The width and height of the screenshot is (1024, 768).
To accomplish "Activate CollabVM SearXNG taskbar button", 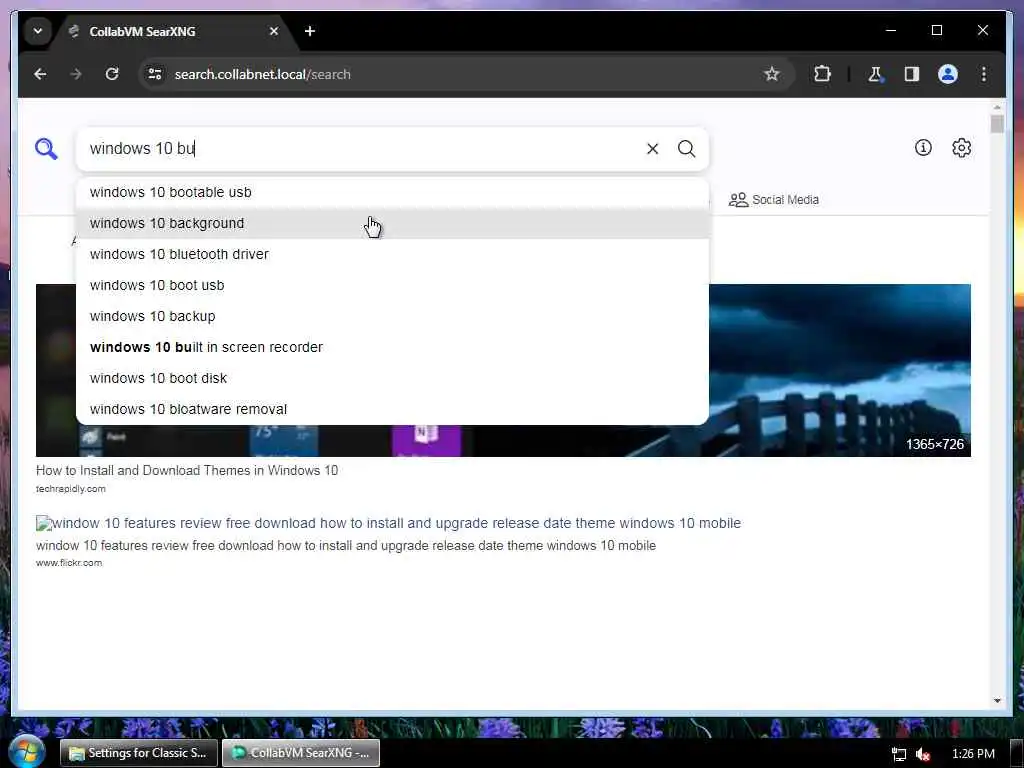I will (x=300, y=753).
